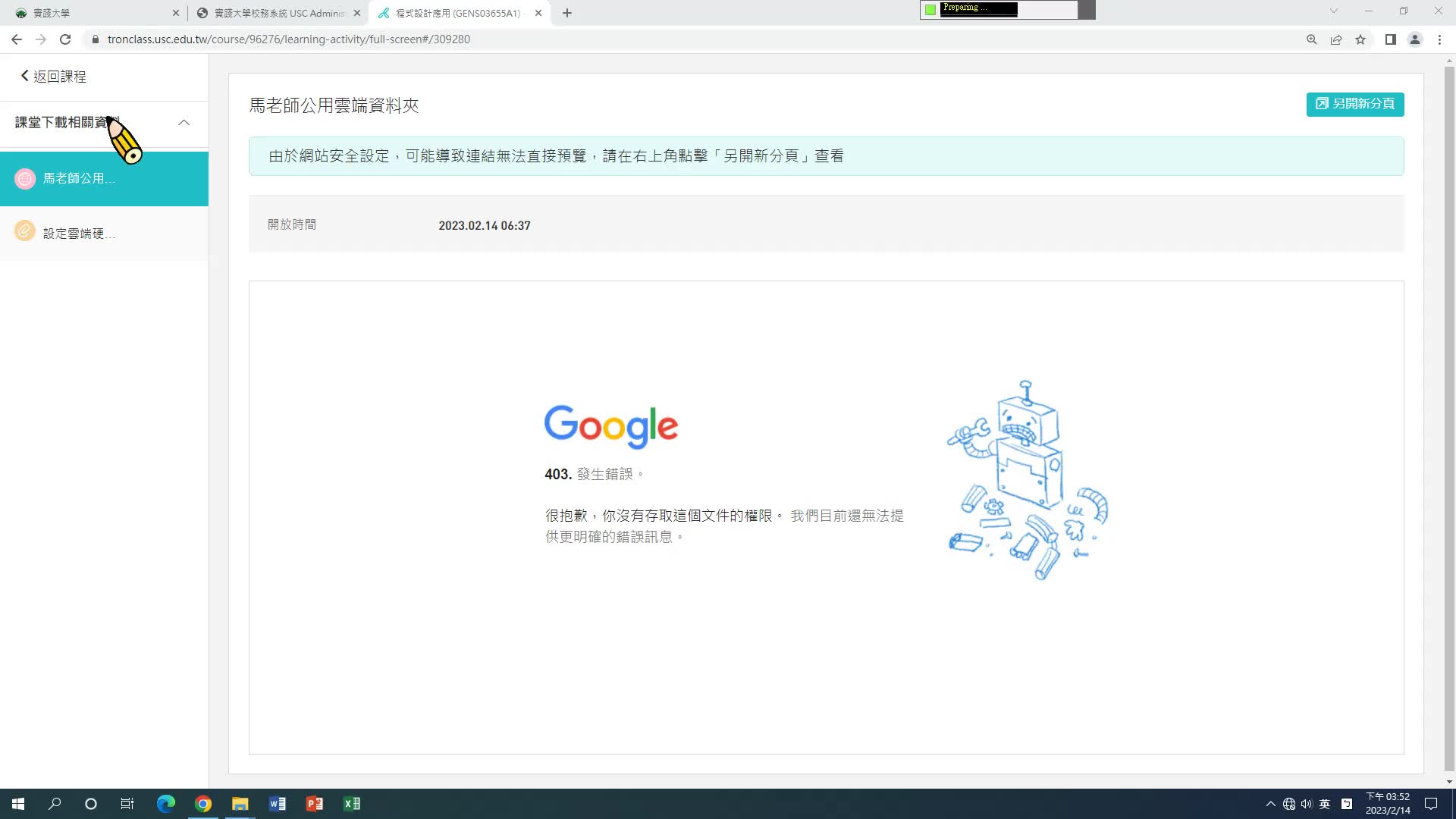Click the Google logo in error page
Viewport: 1456px width, 819px height.
click(x=611, y=425)
